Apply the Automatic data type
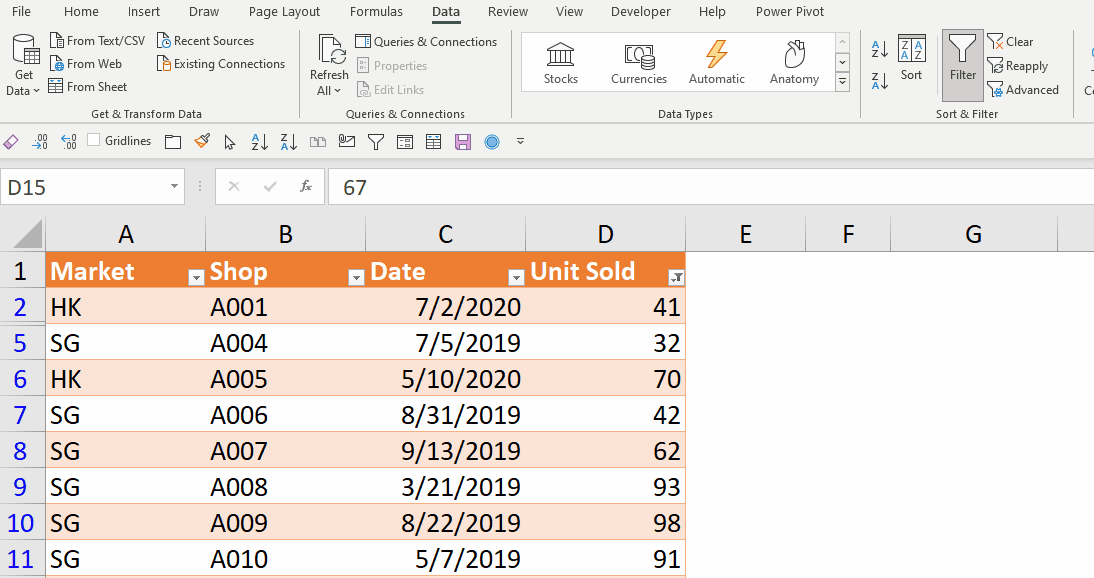The height and width of the screenshot is (578, 1094). [x=716, y=62]
